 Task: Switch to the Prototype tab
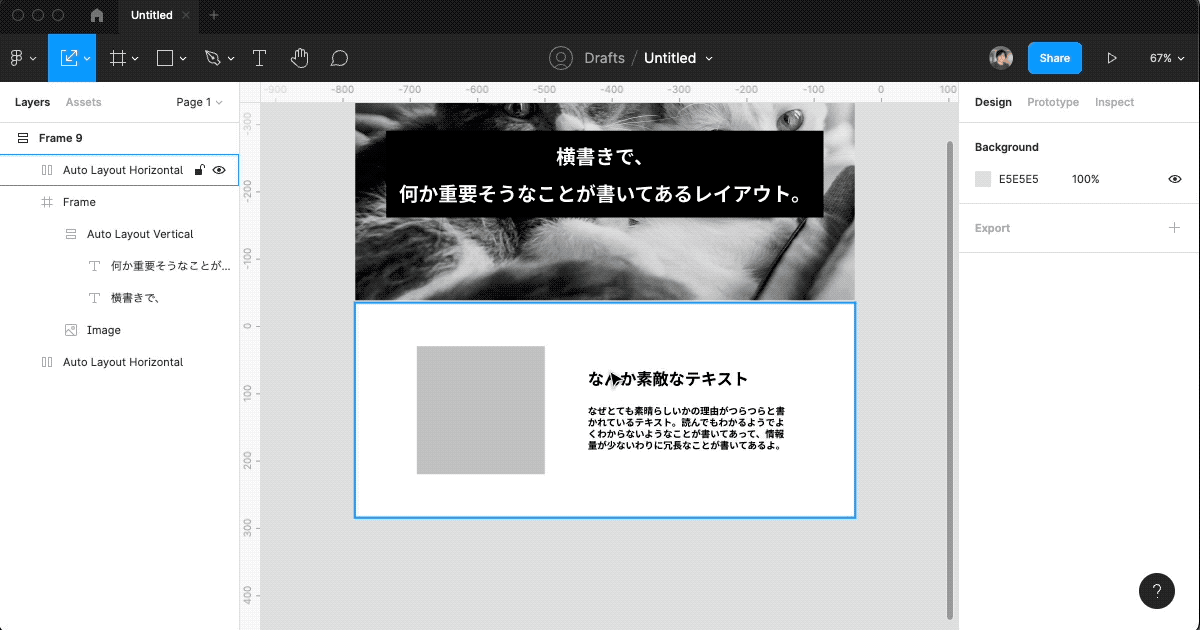click(1053, 102)
